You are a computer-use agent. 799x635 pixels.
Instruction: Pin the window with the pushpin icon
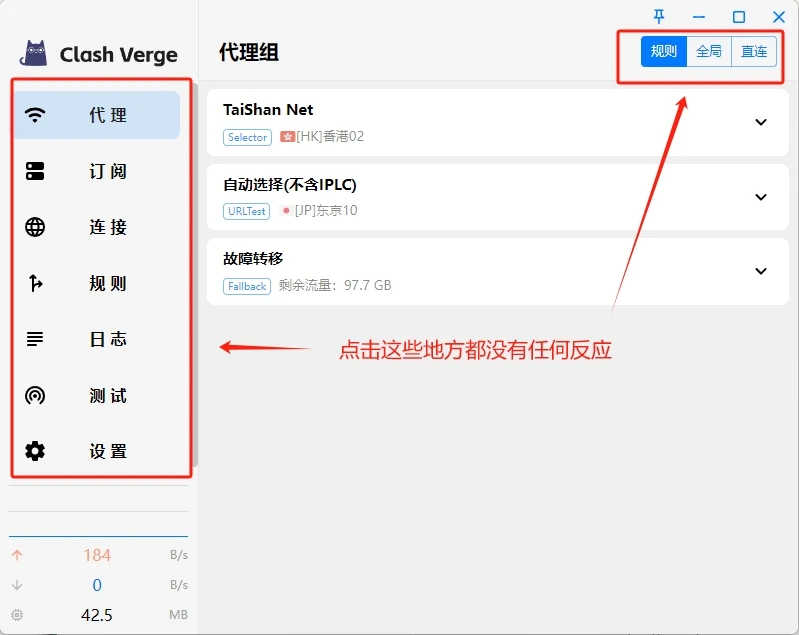coord(659,17)
